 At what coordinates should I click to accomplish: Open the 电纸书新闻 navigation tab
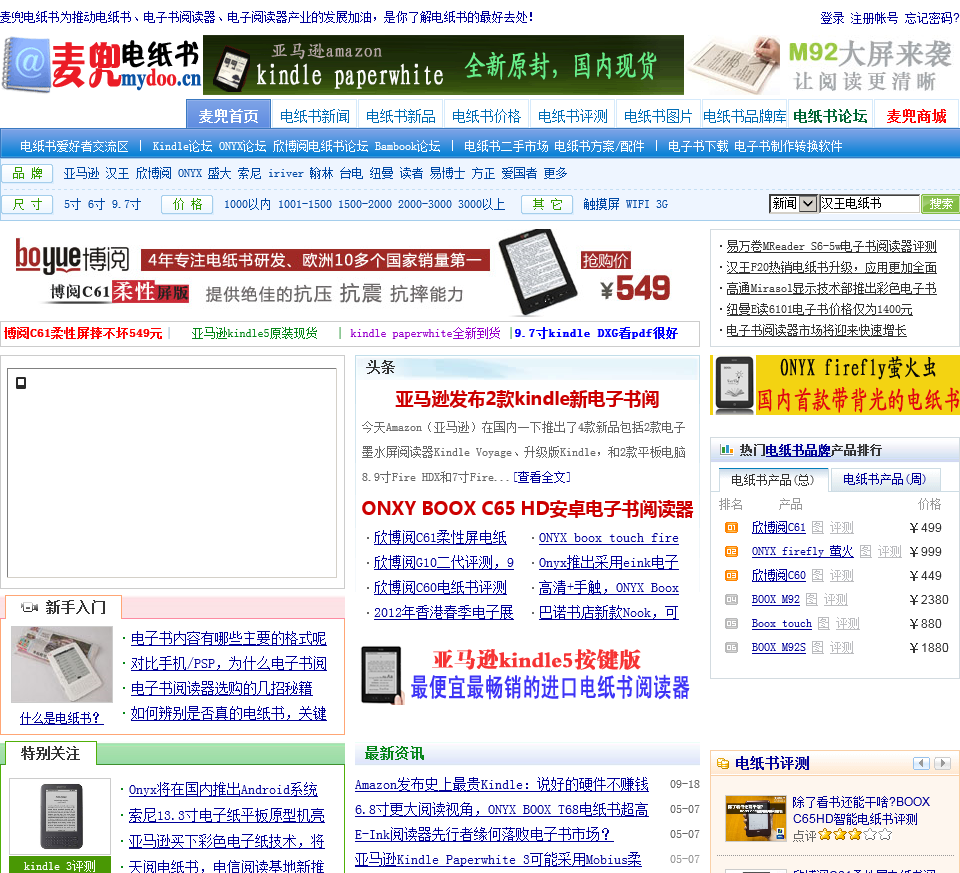click(x=315, y=116)
